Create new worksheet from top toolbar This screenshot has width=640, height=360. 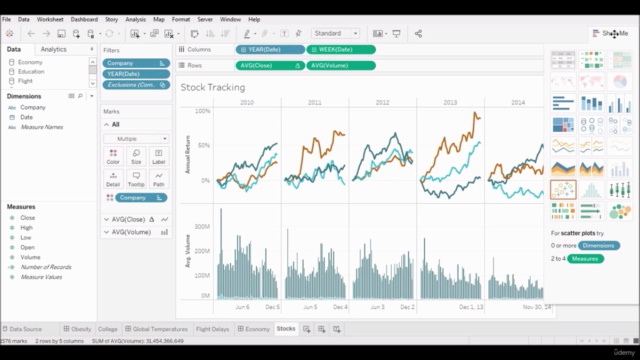pyautogui.click(x=134, y=34)
